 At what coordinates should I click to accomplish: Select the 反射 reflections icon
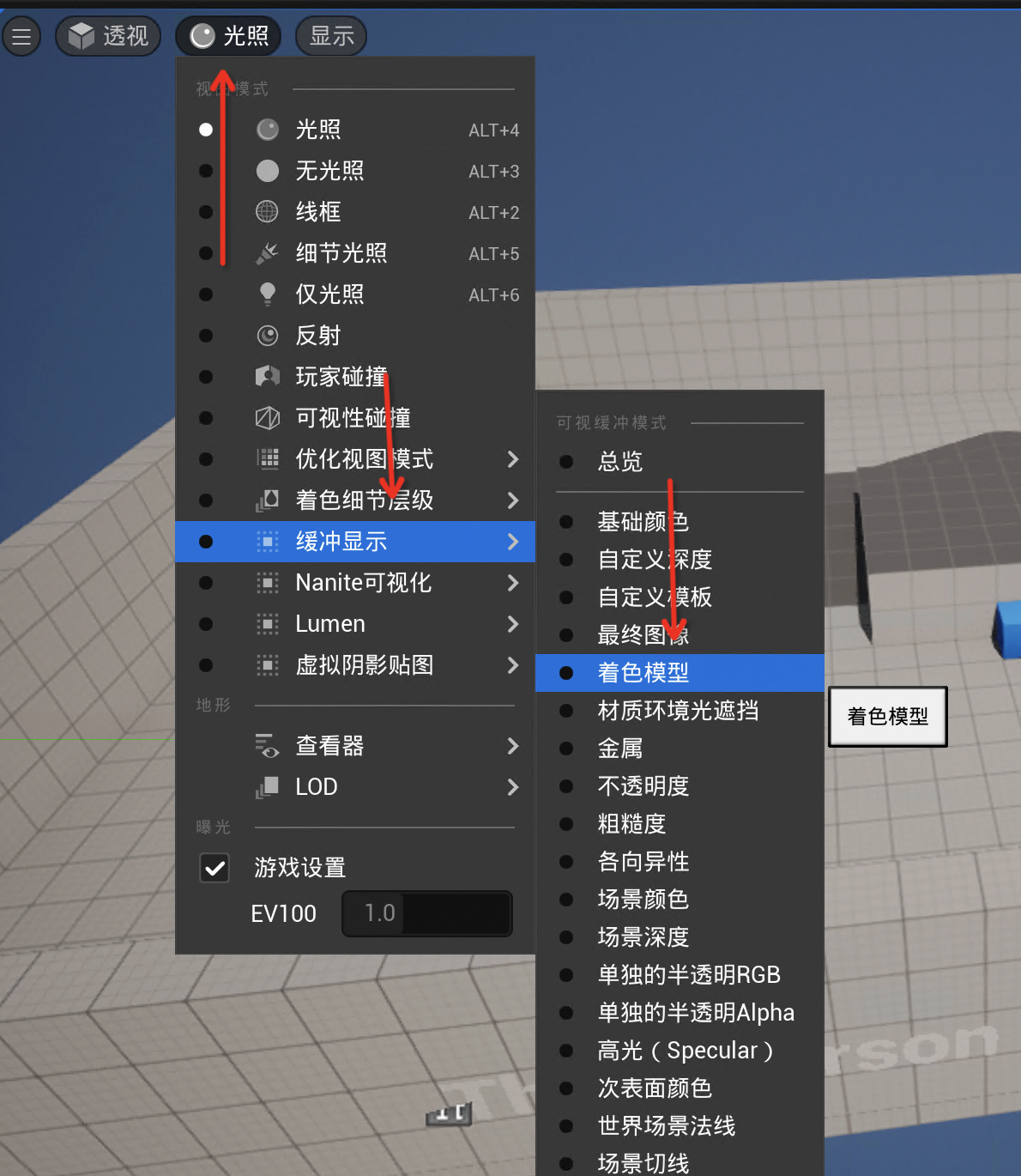(x=267, y=336)
